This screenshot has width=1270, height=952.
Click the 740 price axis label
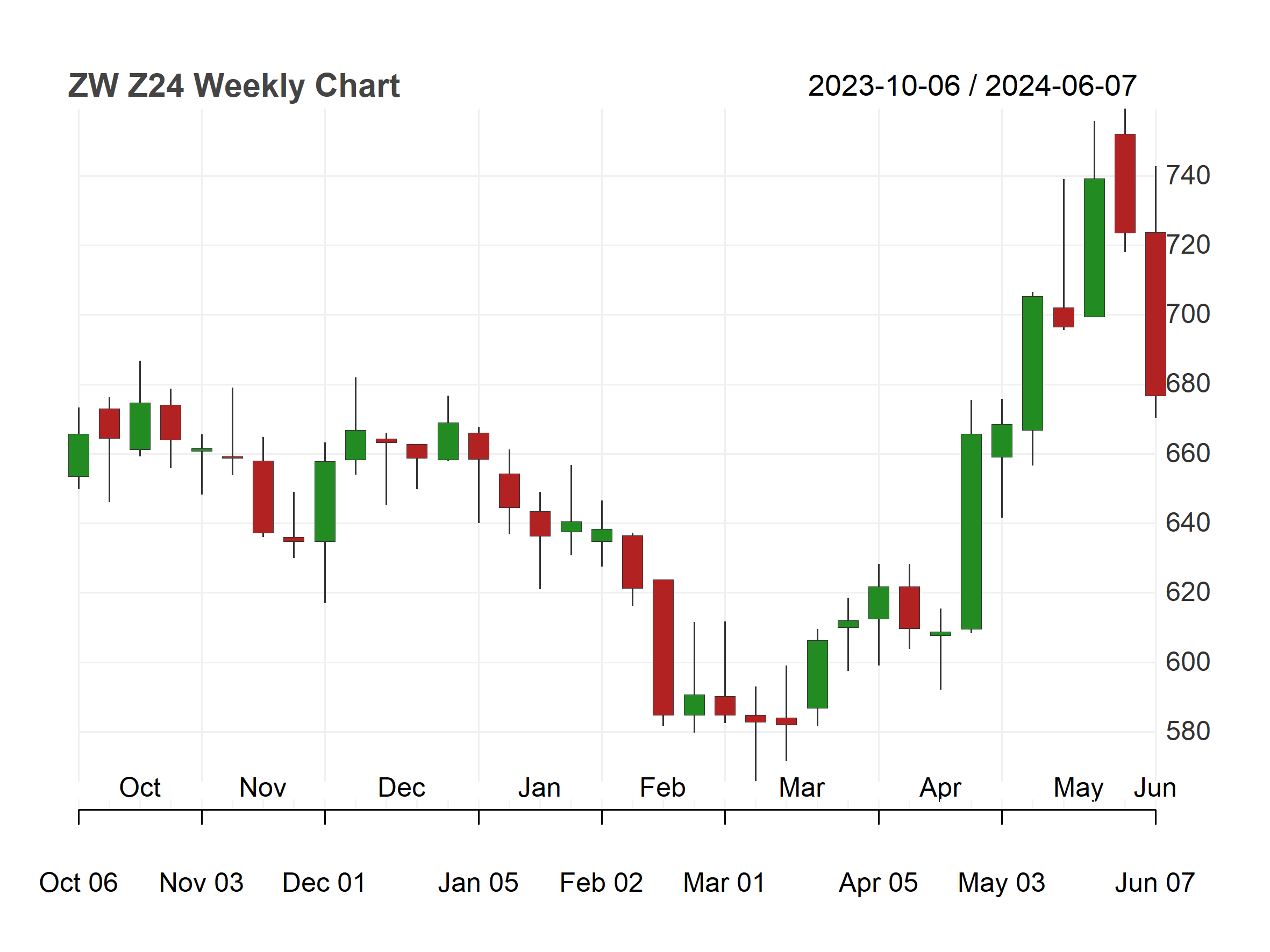(1188, 175)
